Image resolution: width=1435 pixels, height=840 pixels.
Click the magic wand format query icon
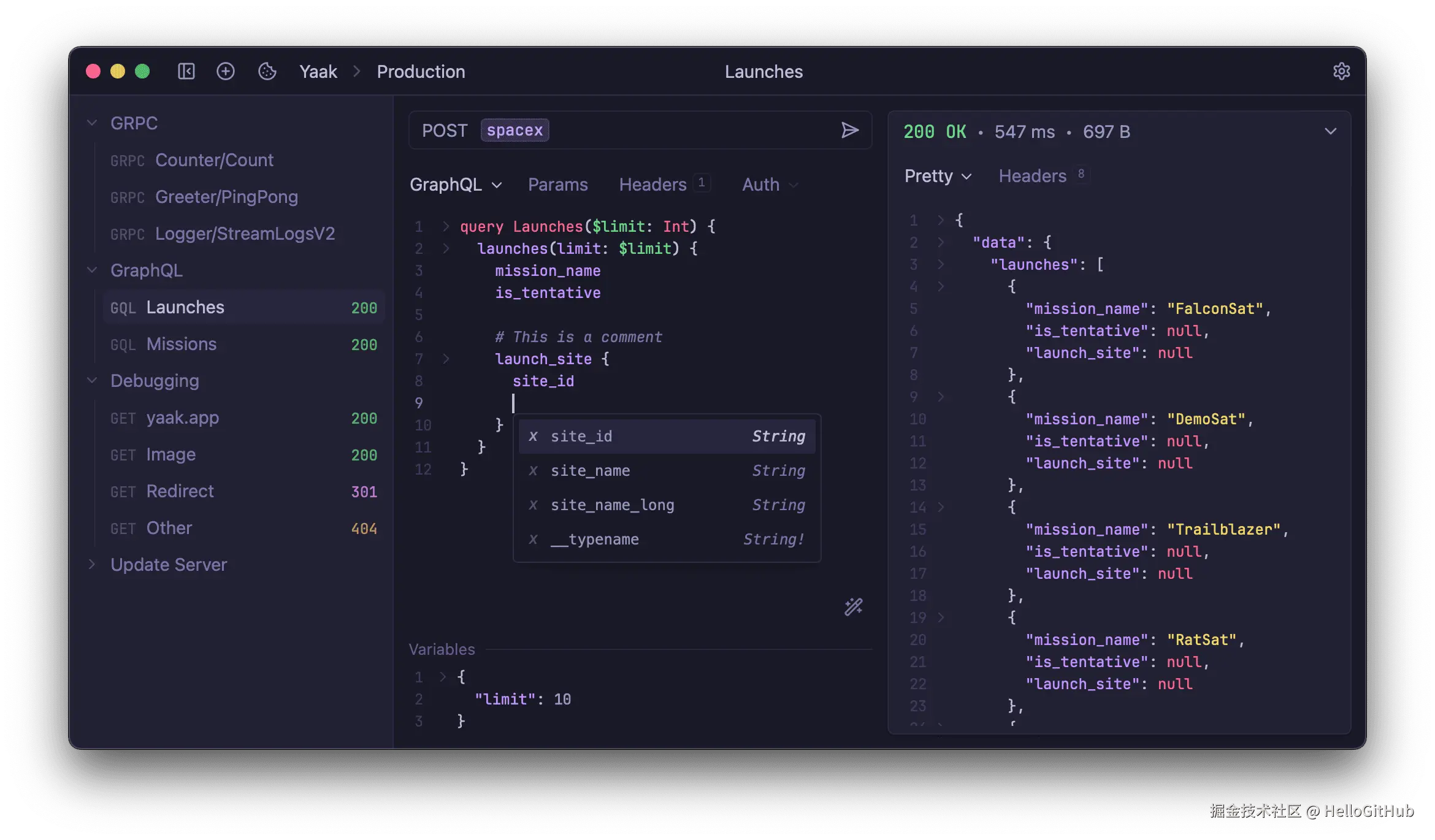point(853,607)
